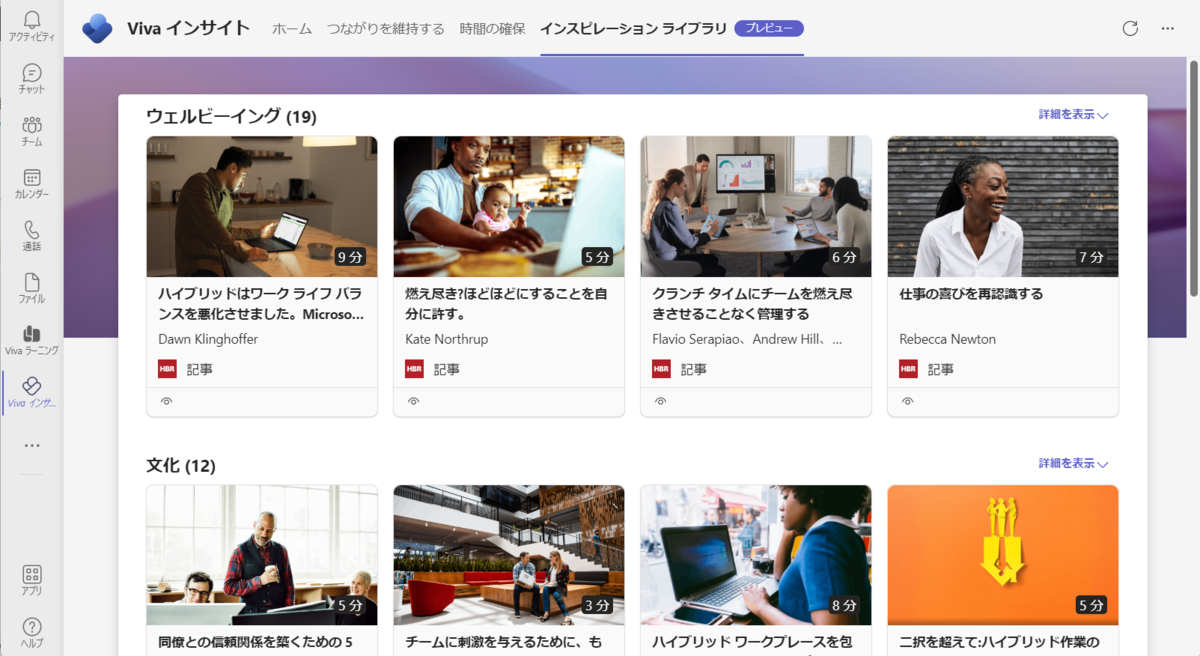This screenshot has height=656, width=1200.
Task: Open the article 仕事の喜びを再認識する
Action: 971,294
